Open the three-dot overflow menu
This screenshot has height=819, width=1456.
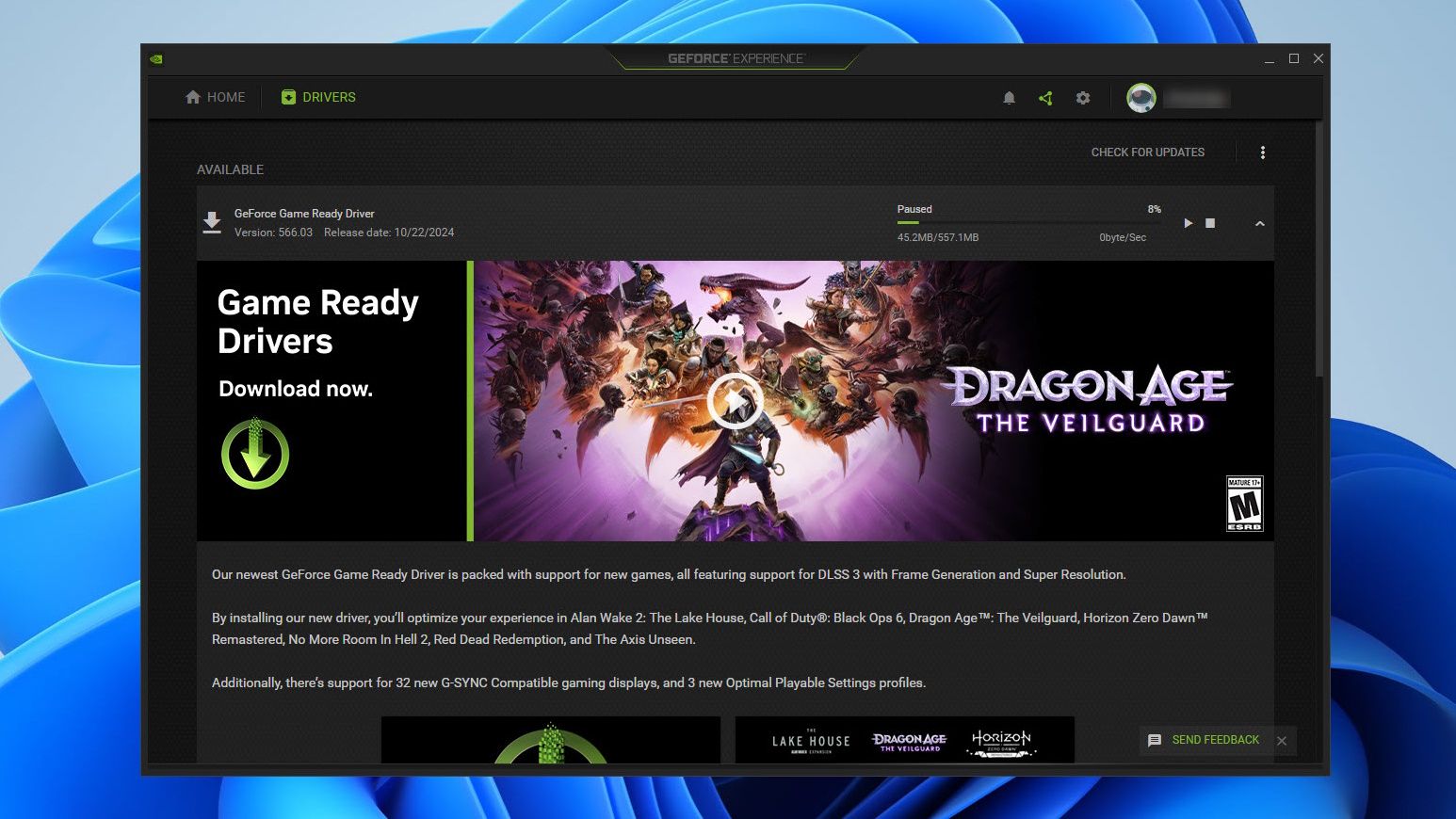(x=1262, y=152)
